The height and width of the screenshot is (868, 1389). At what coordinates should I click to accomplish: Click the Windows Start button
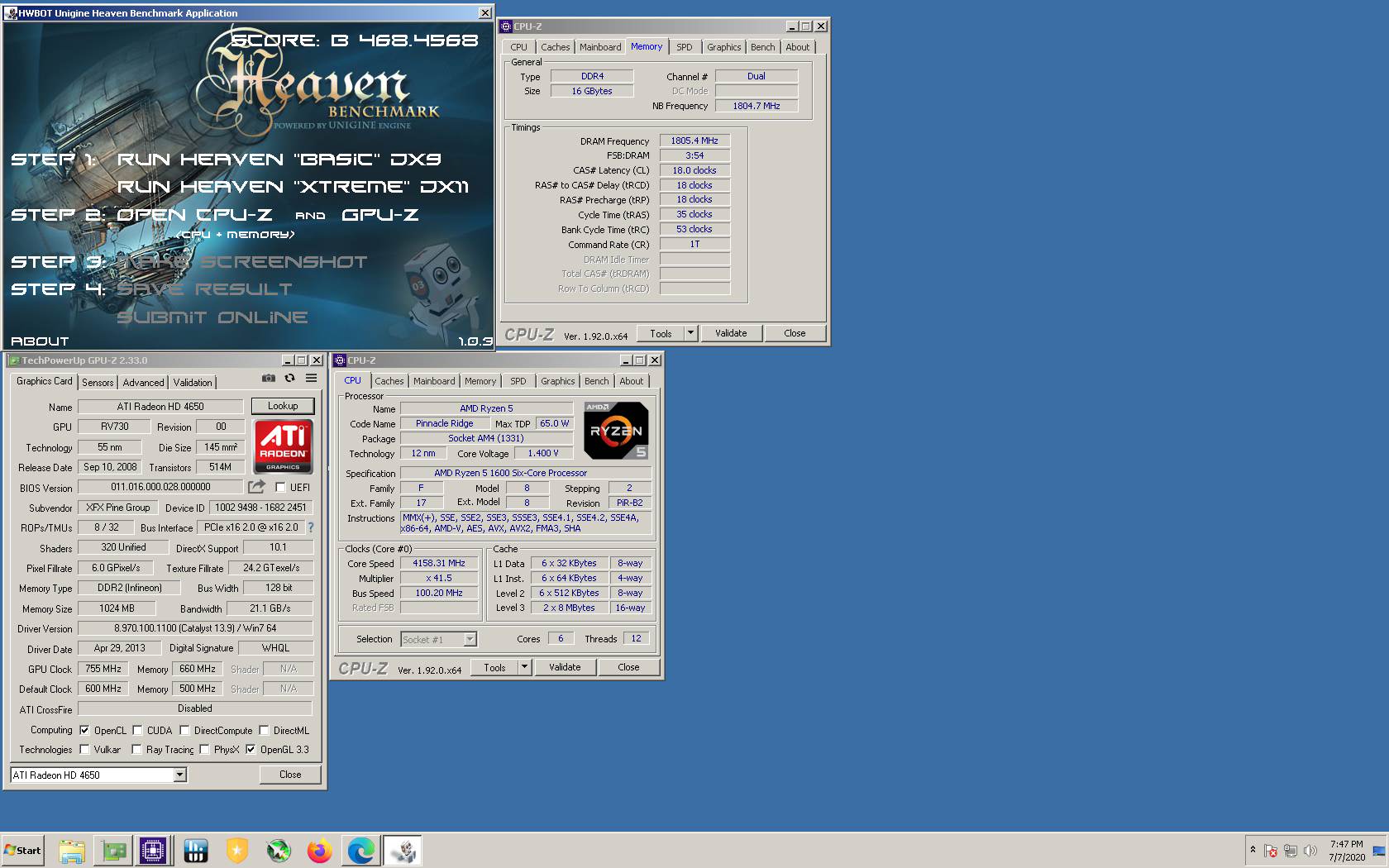point(22,851)
